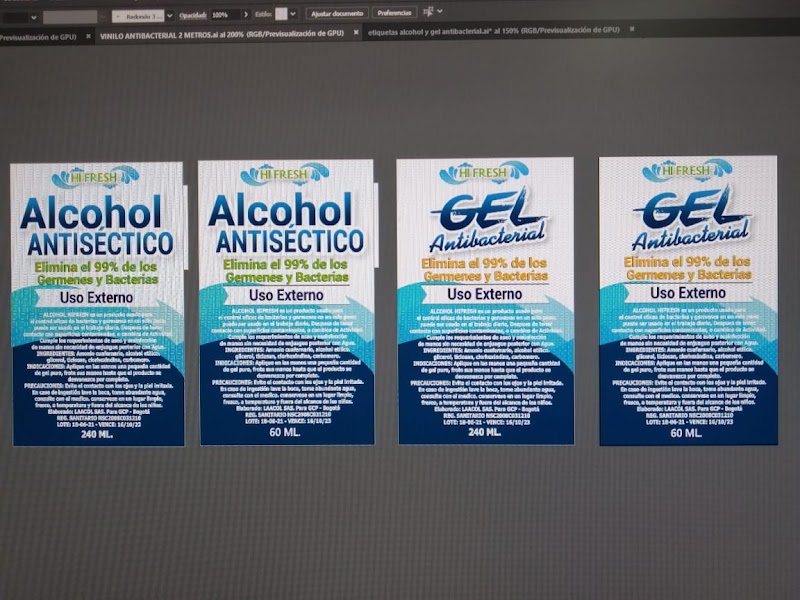Select the Alcohol Antiséctico 240 ML label artboard
This screenshot has height=600, width=800.
[97, 304]
